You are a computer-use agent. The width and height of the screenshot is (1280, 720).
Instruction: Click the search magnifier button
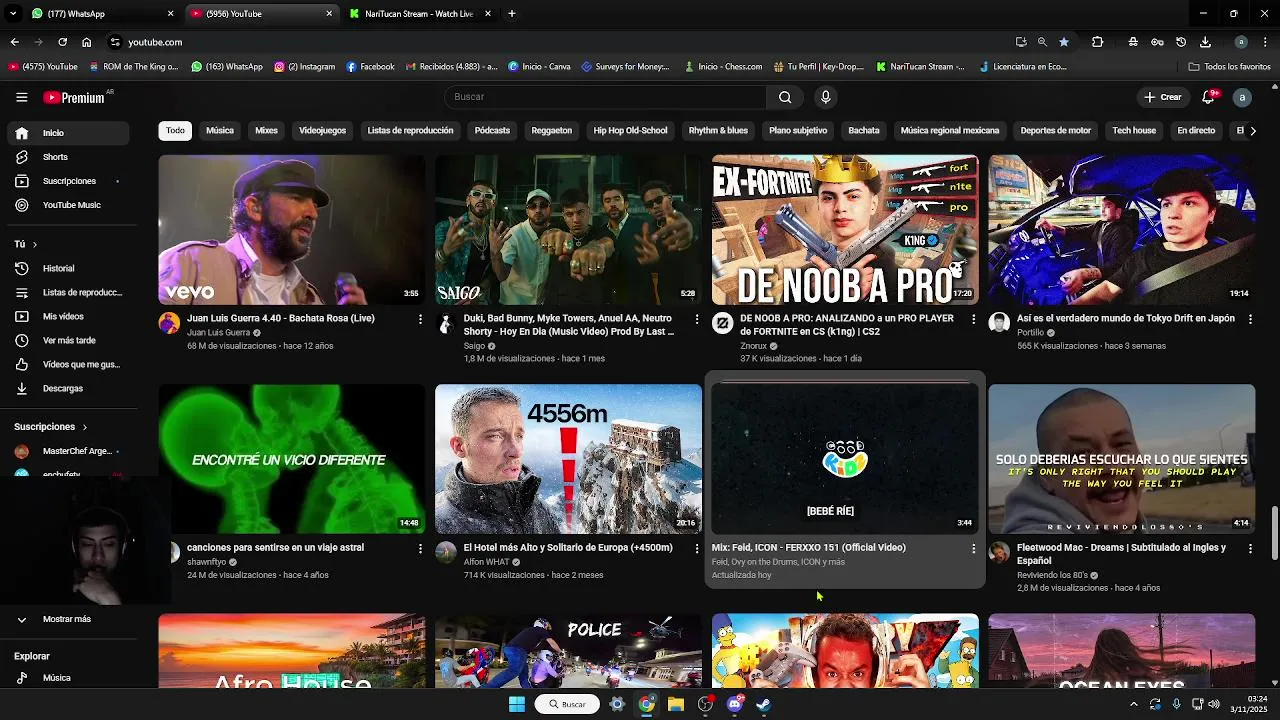(785, 97)
